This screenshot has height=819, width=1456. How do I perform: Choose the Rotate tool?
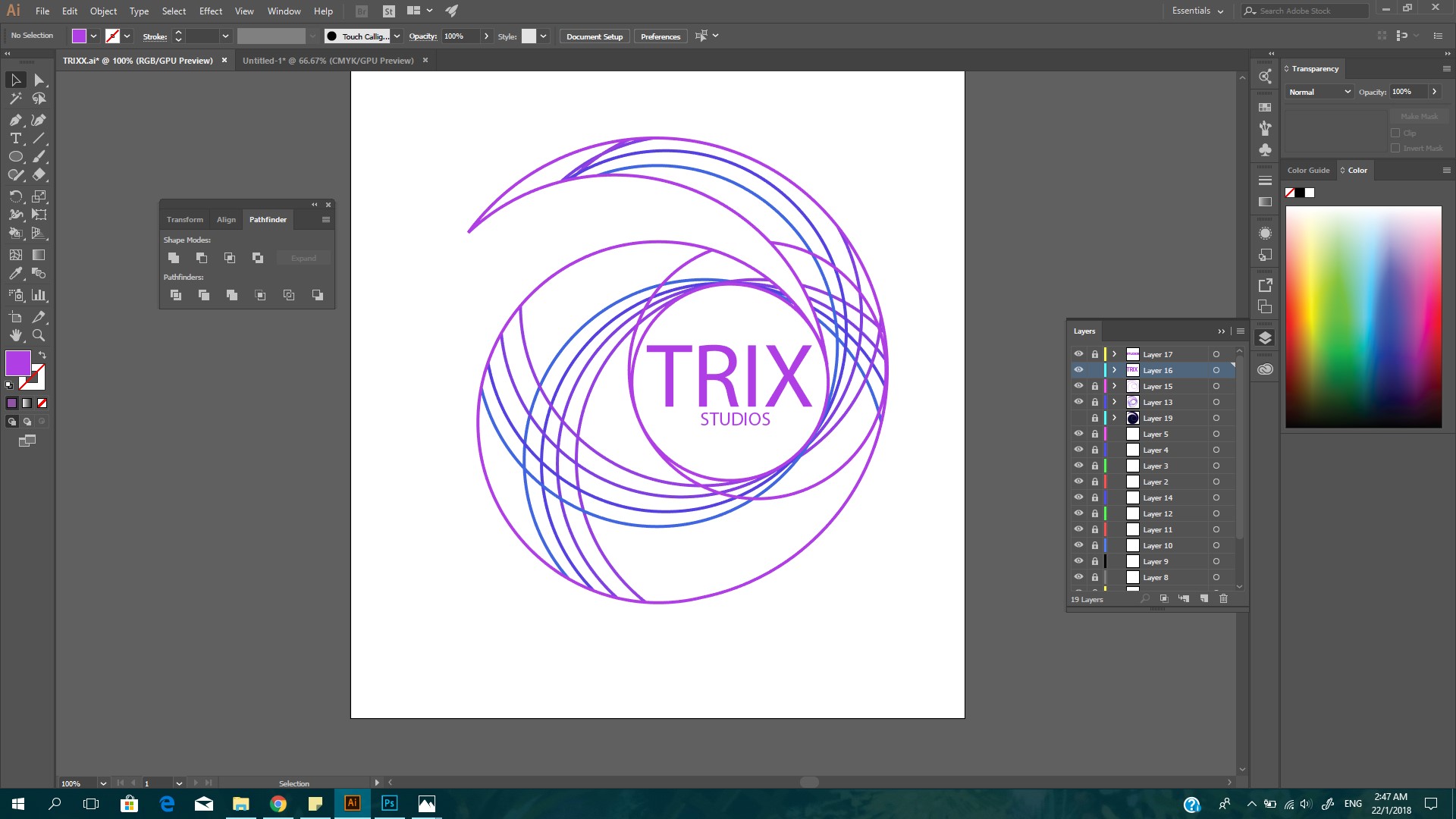16,196
